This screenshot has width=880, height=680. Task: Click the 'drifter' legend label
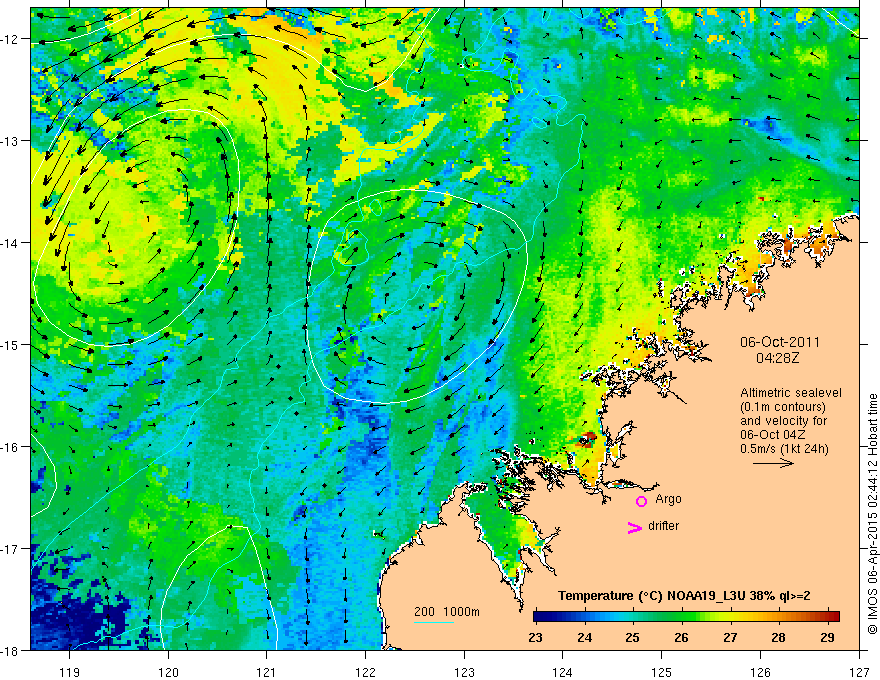[663, 526]
